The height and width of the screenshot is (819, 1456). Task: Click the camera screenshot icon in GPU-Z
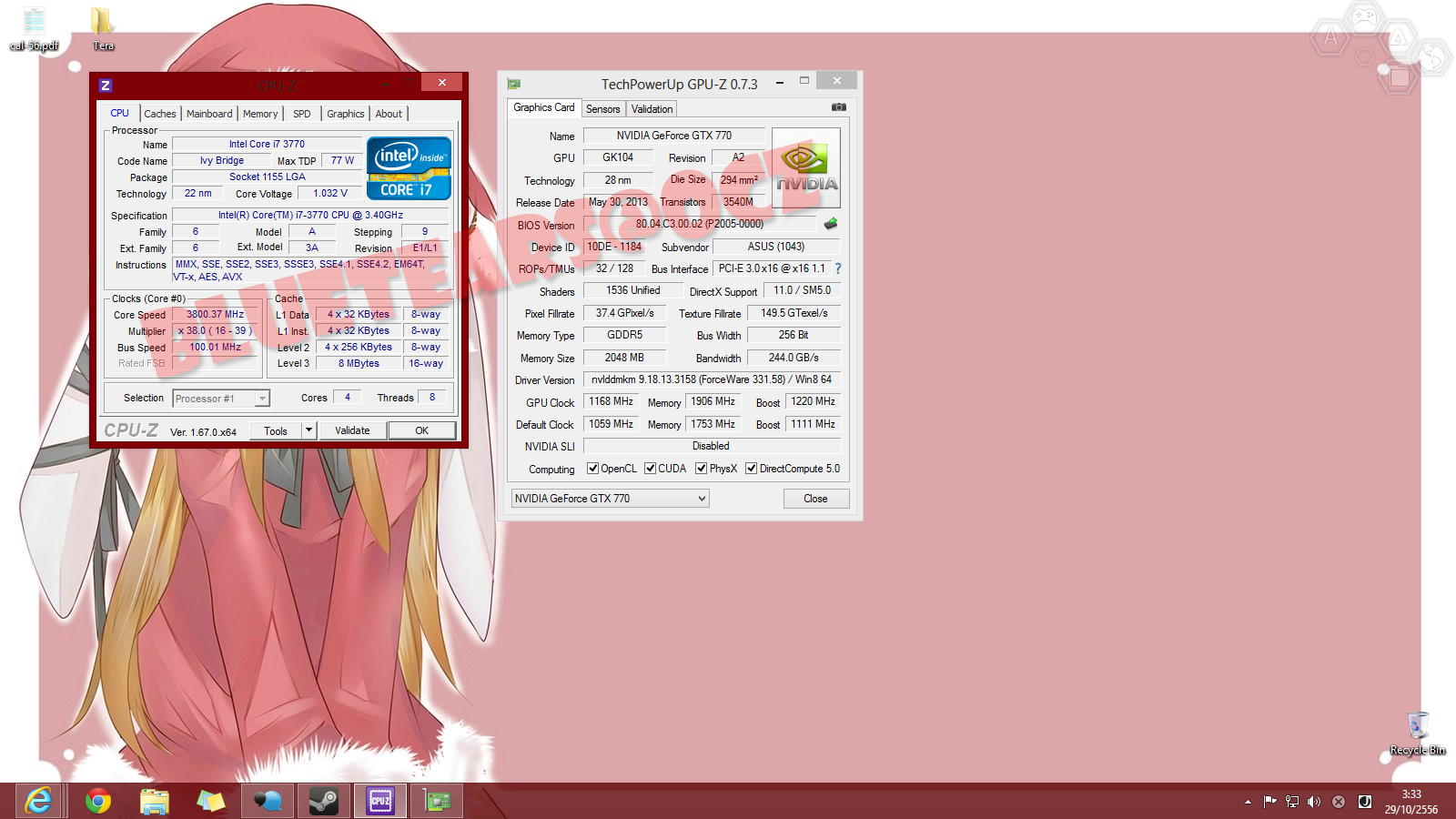tap(839, 107)
